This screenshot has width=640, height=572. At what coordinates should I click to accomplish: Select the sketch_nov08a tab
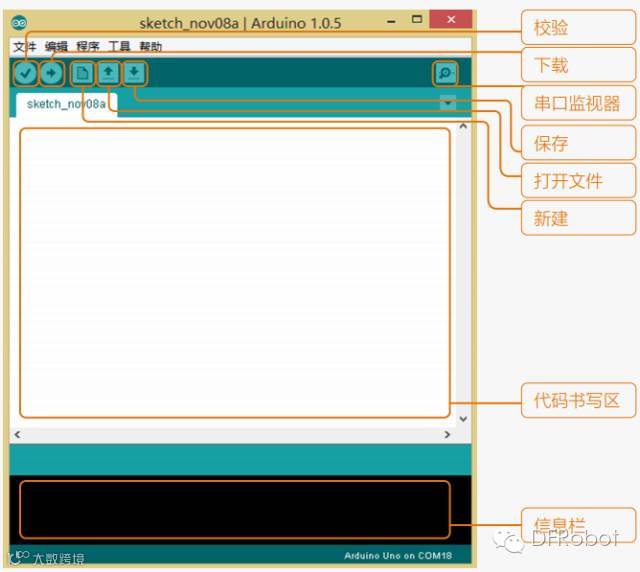67,105
